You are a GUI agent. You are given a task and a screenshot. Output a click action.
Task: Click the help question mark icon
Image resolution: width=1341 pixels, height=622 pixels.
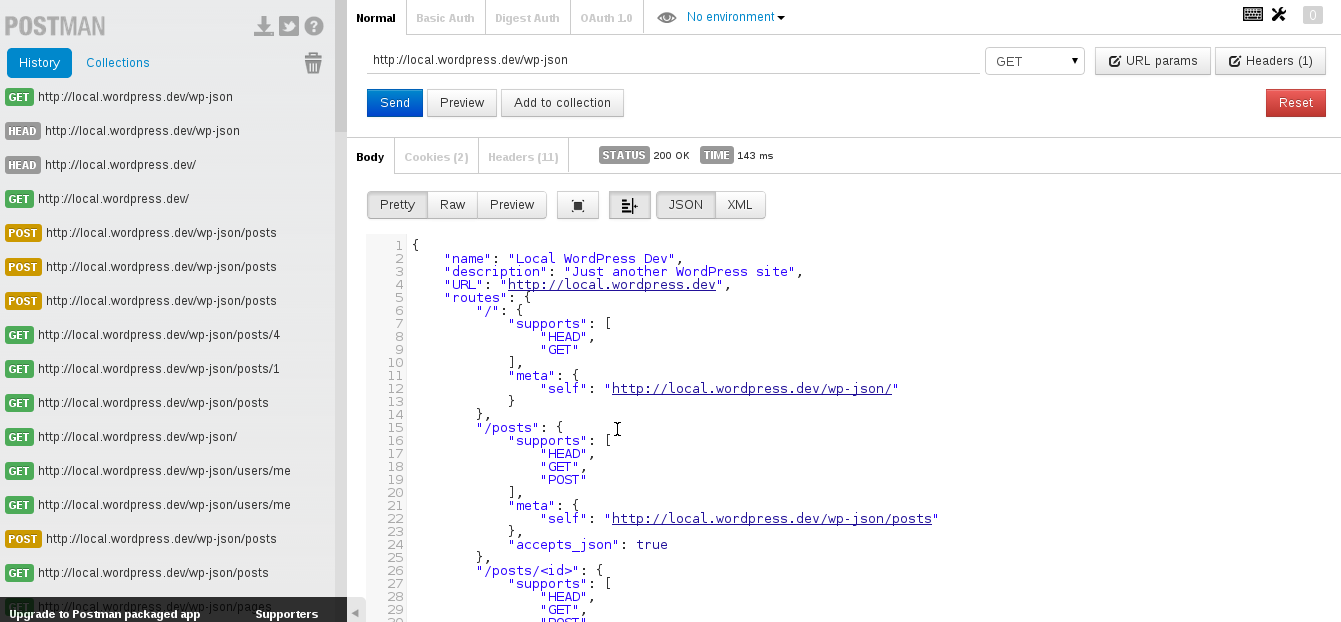click(x=314, y=26)
